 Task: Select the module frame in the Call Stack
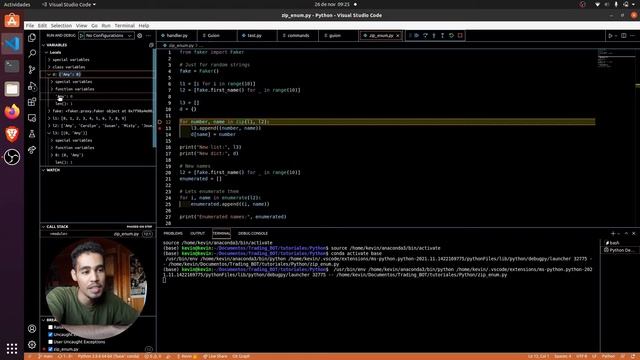[x=98, y=234]
